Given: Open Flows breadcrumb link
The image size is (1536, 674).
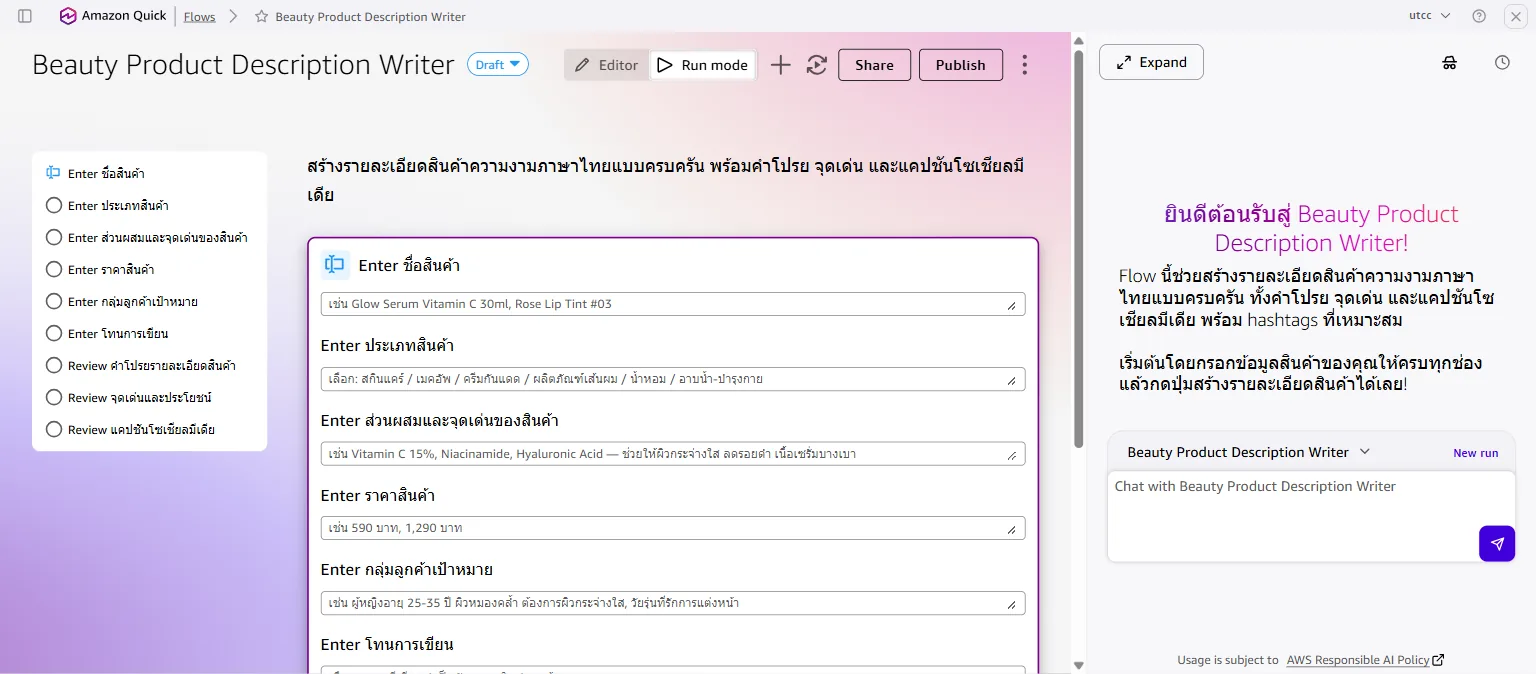Looking at the screenshot, I should point(199,17).
